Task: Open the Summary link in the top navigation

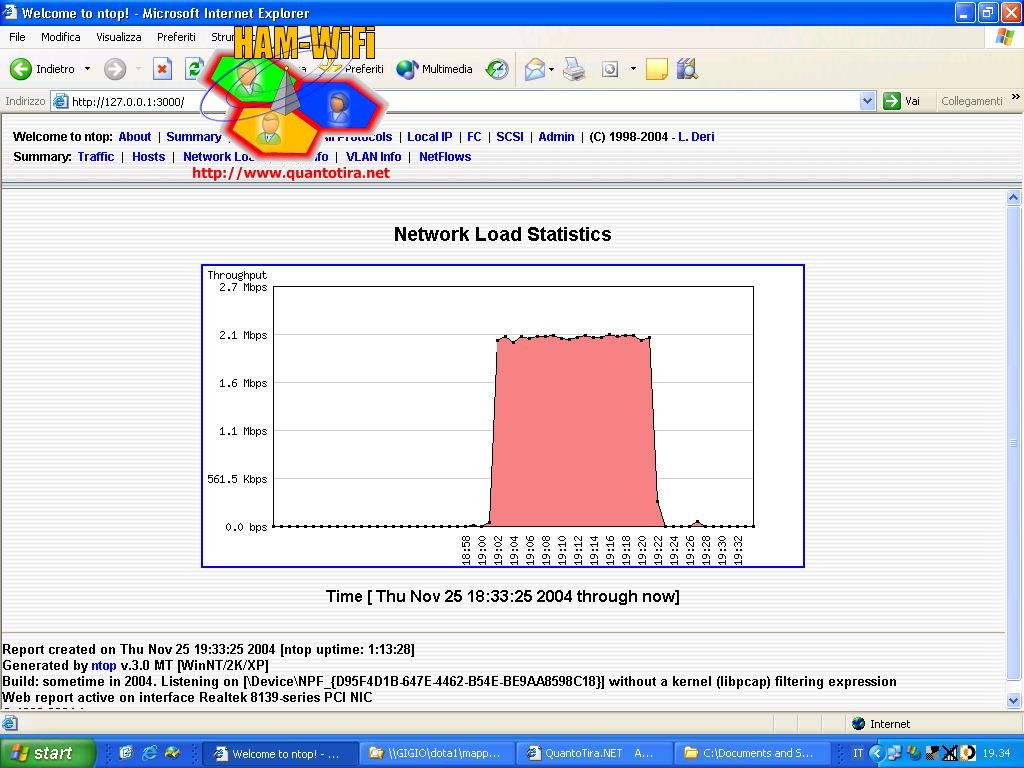Action: (193, 137)
